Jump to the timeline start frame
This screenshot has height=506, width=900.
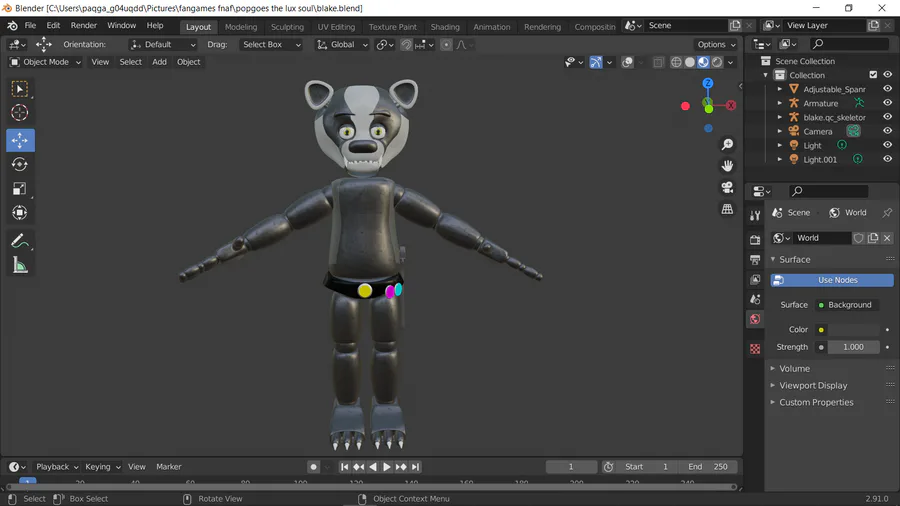coord(344,467)
